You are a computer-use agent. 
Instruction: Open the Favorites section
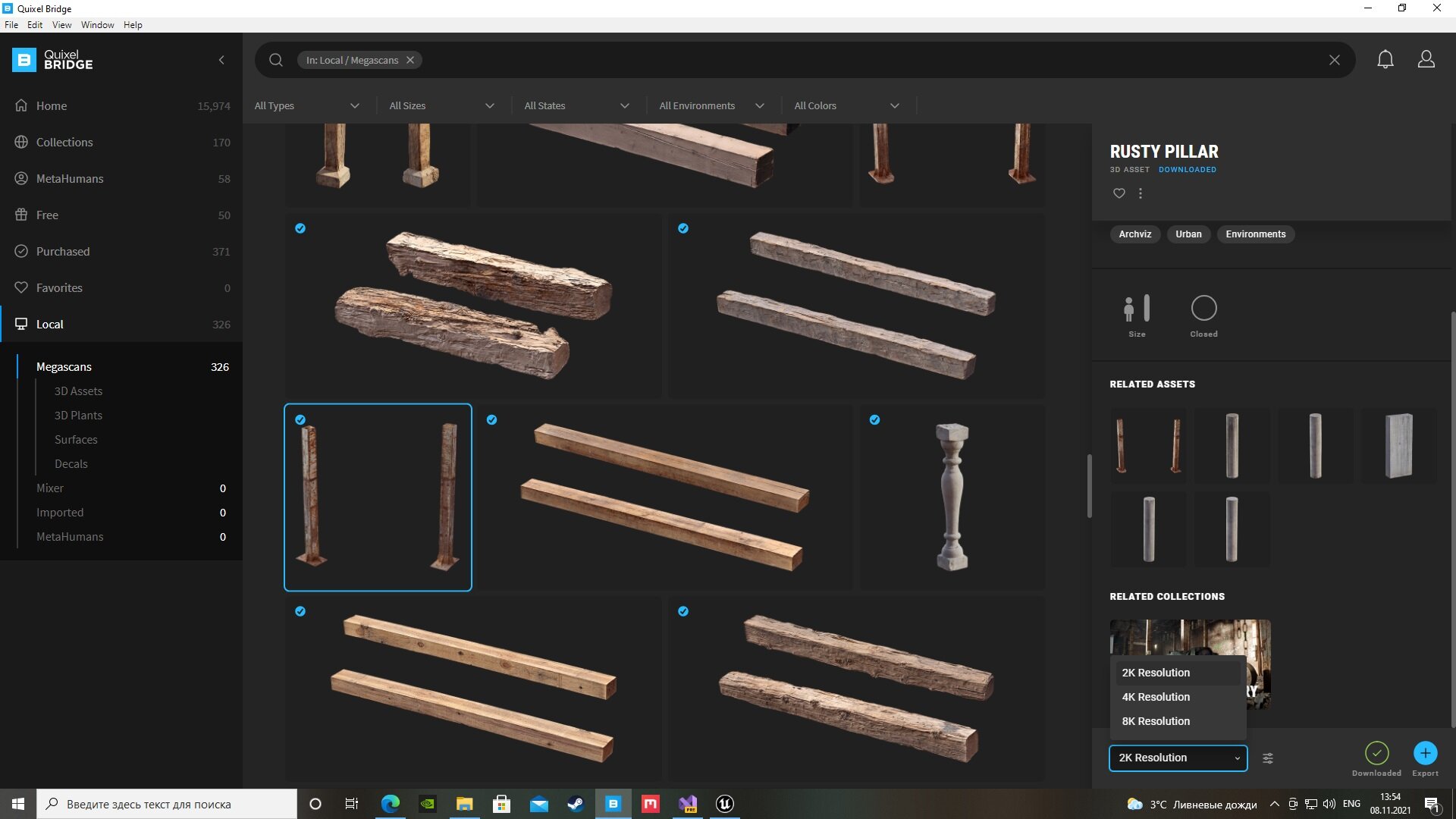(121, 287)
